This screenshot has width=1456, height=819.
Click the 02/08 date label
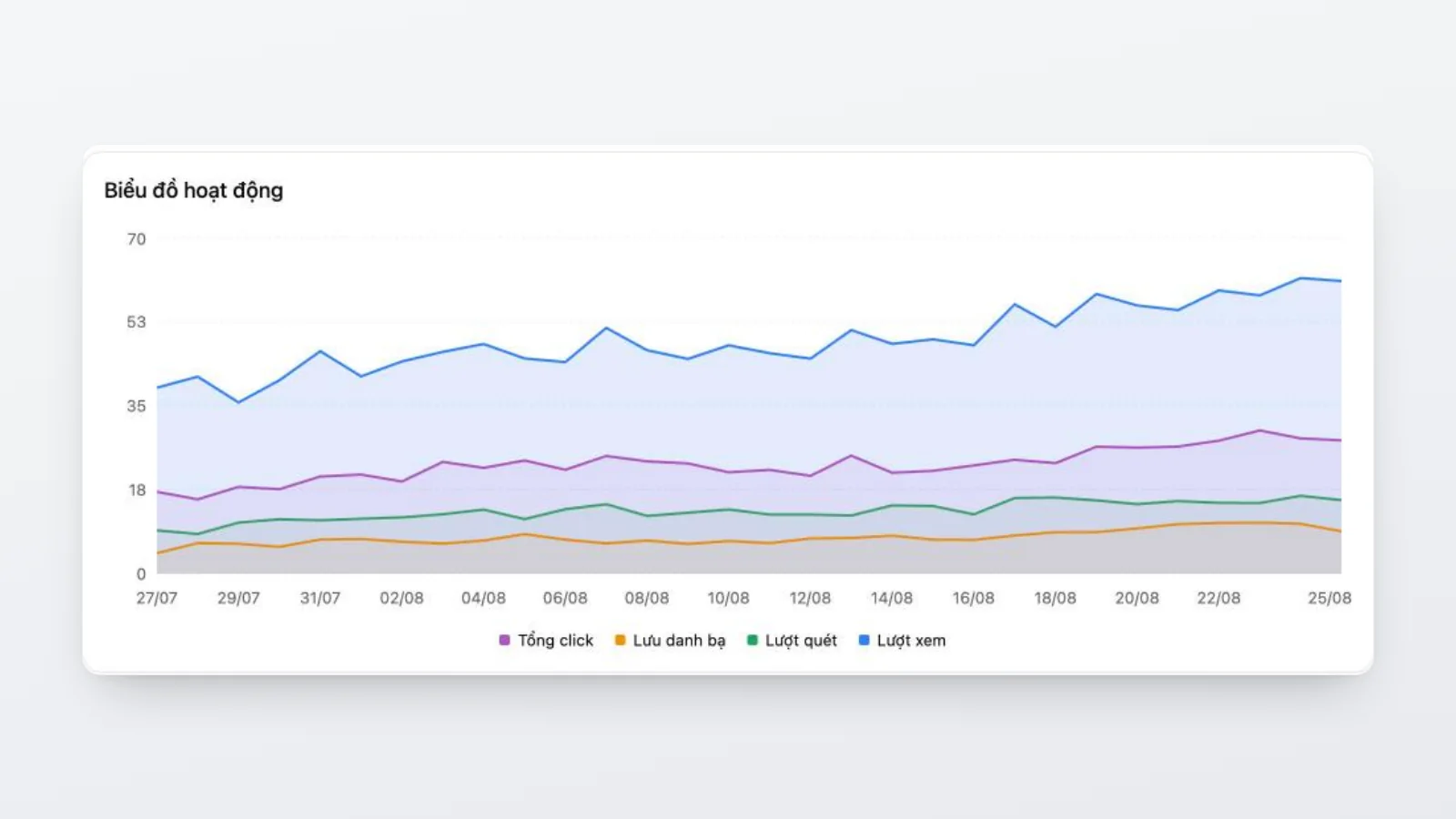click(401, 599)
